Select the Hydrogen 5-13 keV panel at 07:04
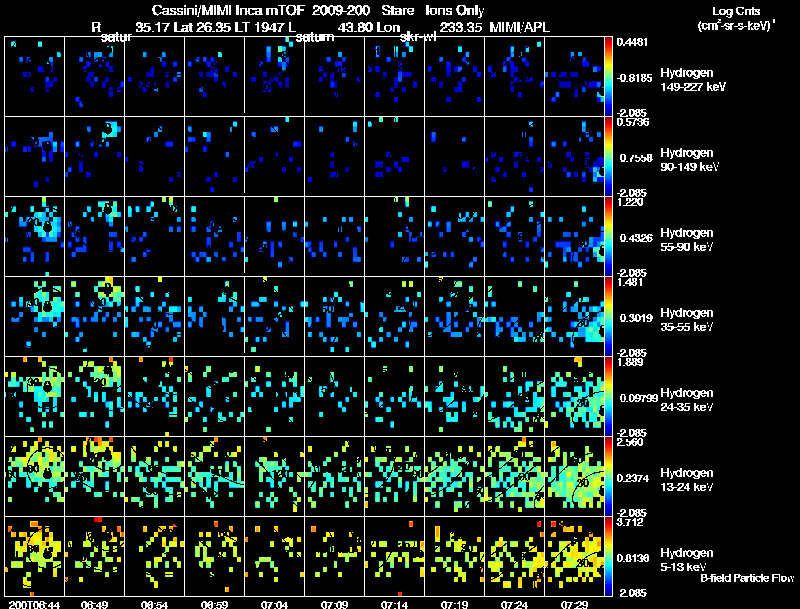Image resolution: width=800 pixels, height=609 pixels. (x=274, y=556)
